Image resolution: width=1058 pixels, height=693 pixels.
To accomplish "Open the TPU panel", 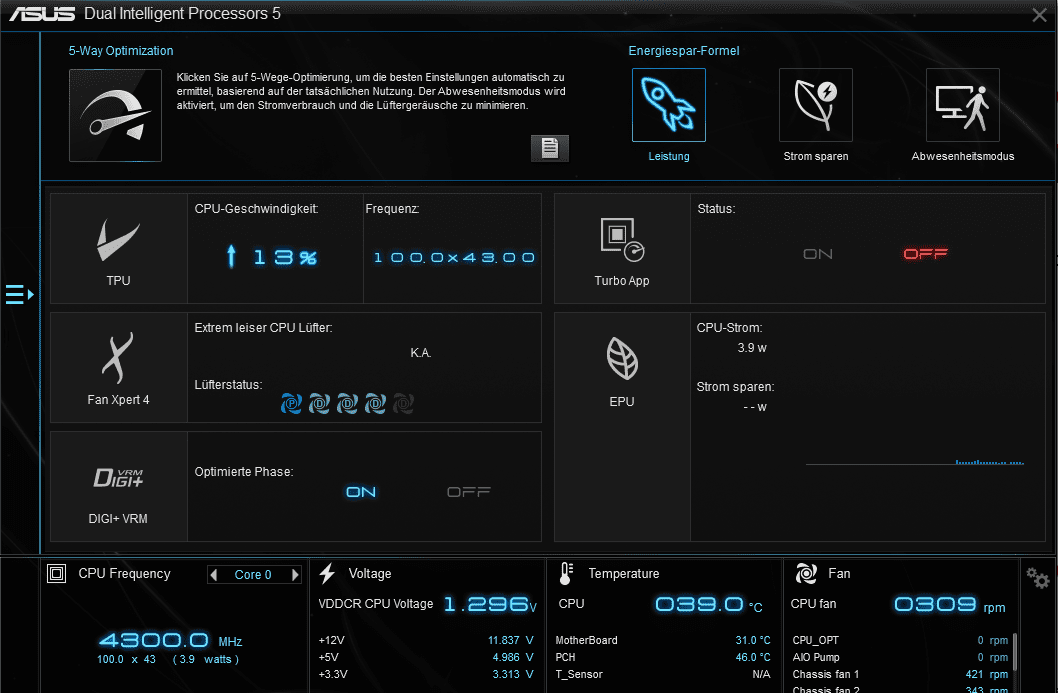I will click(x=119, y=249).
